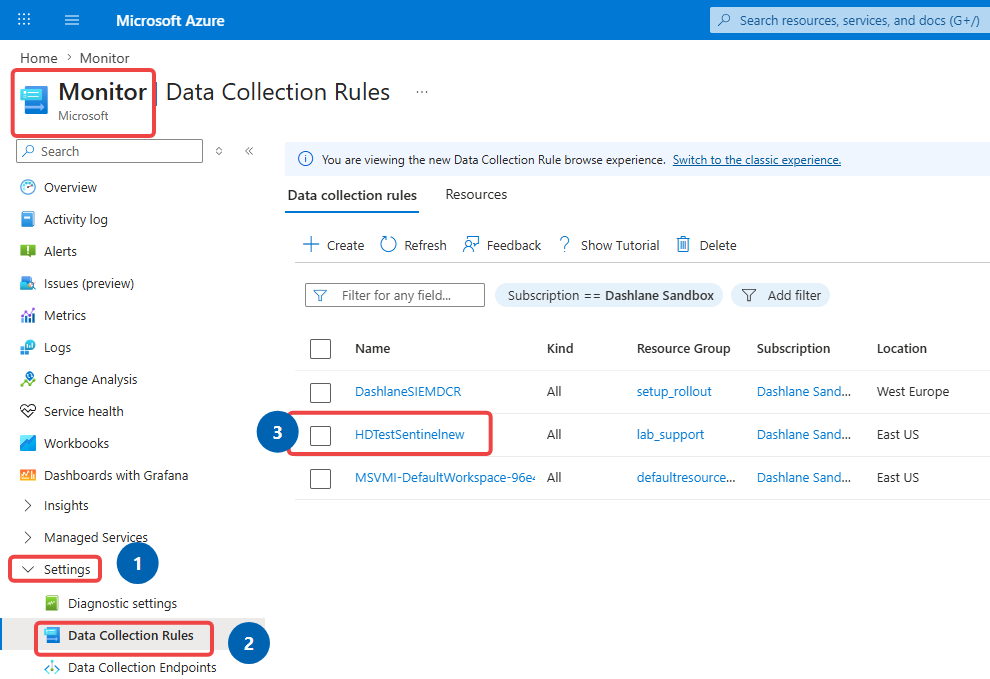Focus the Filter for any field input
This screenshot has width=990, height=679.
click(x=395, y=295)
